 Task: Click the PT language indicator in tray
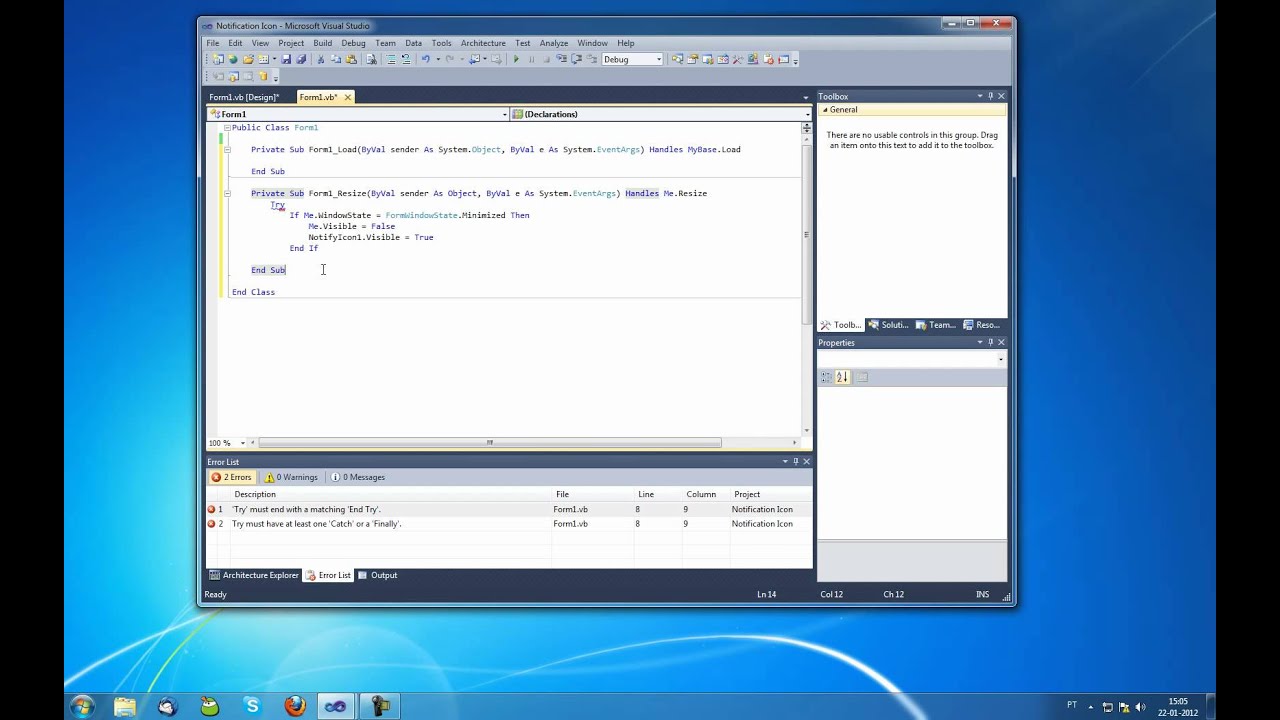click(1072, 705)
